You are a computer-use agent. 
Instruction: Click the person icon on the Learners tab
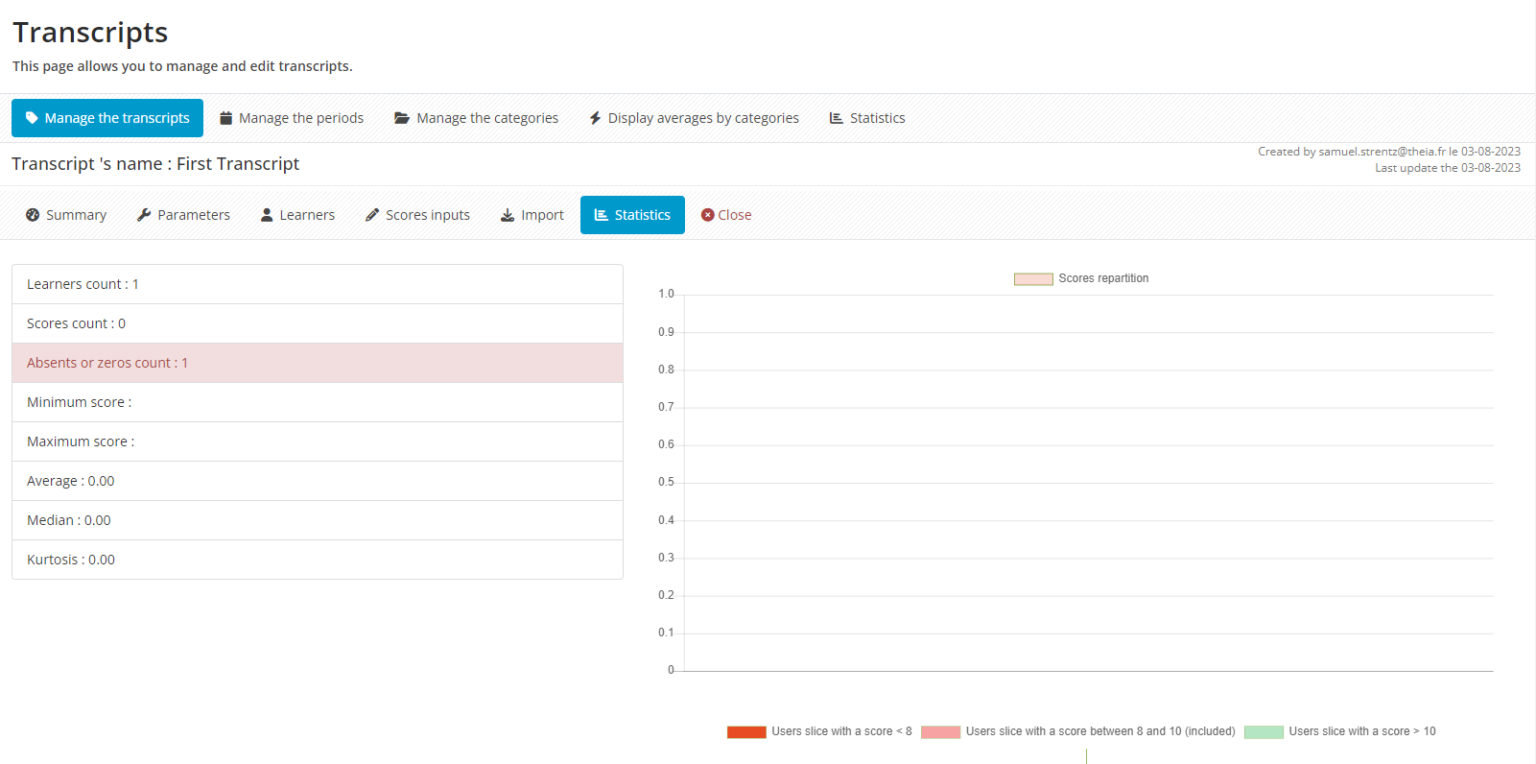265,214
